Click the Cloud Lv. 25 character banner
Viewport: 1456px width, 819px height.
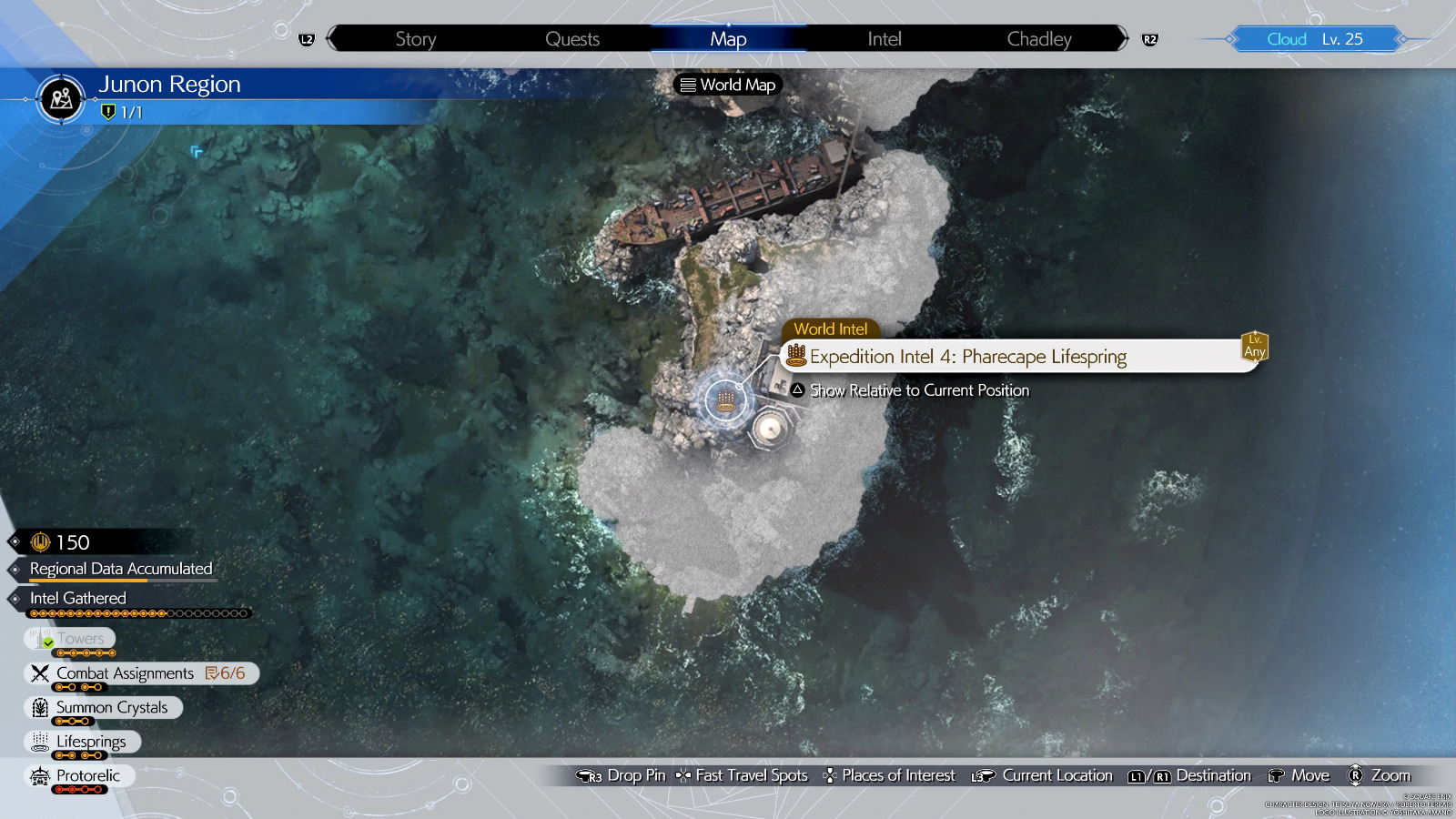tap(1315, 39)
